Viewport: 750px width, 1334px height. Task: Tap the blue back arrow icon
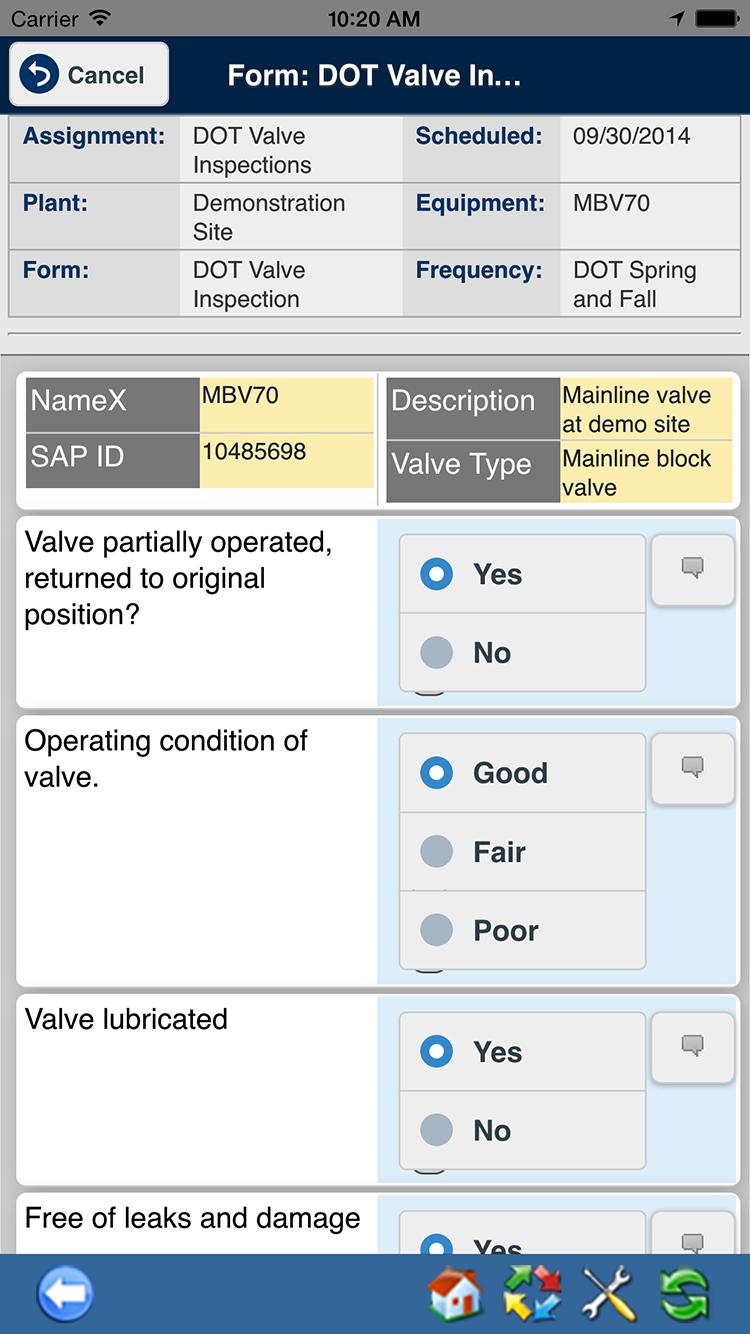[65, 1295]
